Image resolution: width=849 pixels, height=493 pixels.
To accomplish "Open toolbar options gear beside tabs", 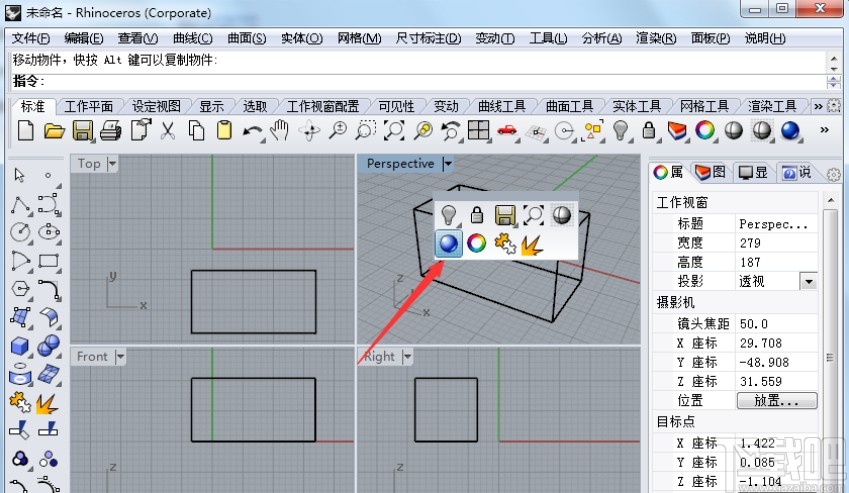I will point(834,106).
